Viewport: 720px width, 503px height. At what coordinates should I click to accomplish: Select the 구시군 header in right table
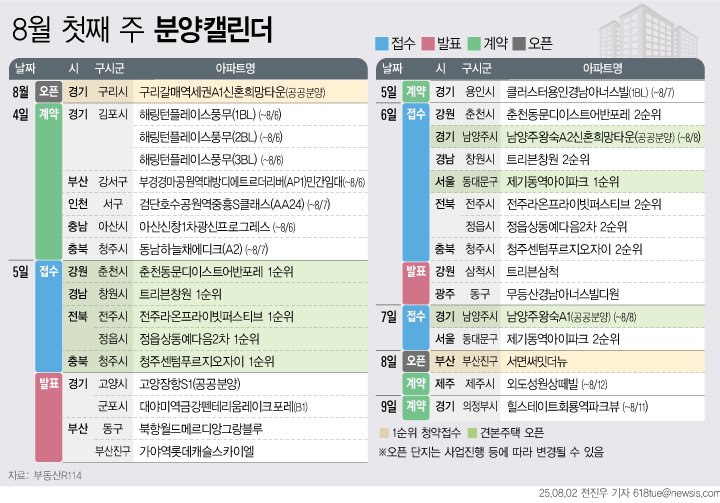click(x=479, y=69)
